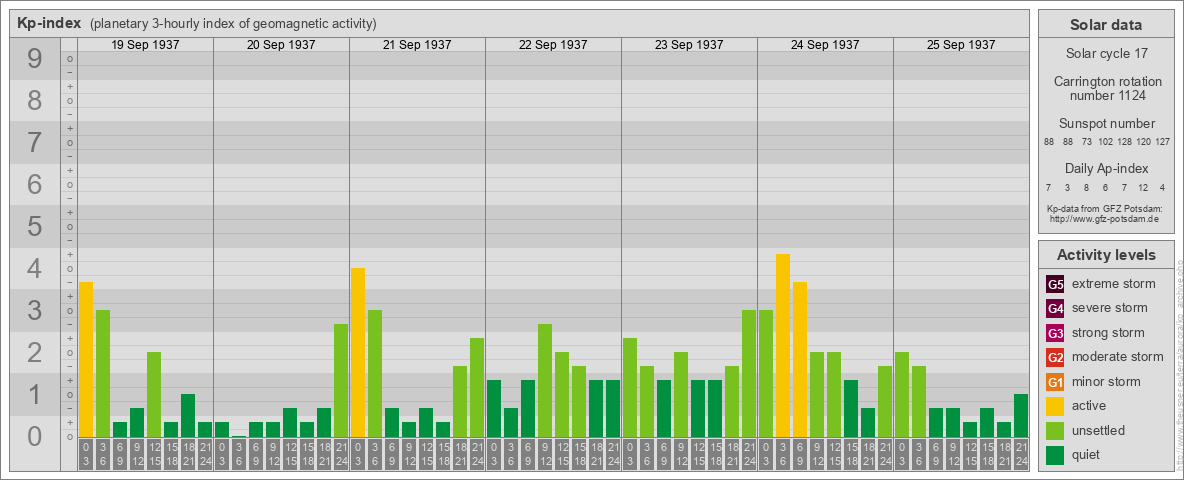This screenshot has width=1184, height=480.
Task: Click sunspot number value 127
Action: 1163,142
